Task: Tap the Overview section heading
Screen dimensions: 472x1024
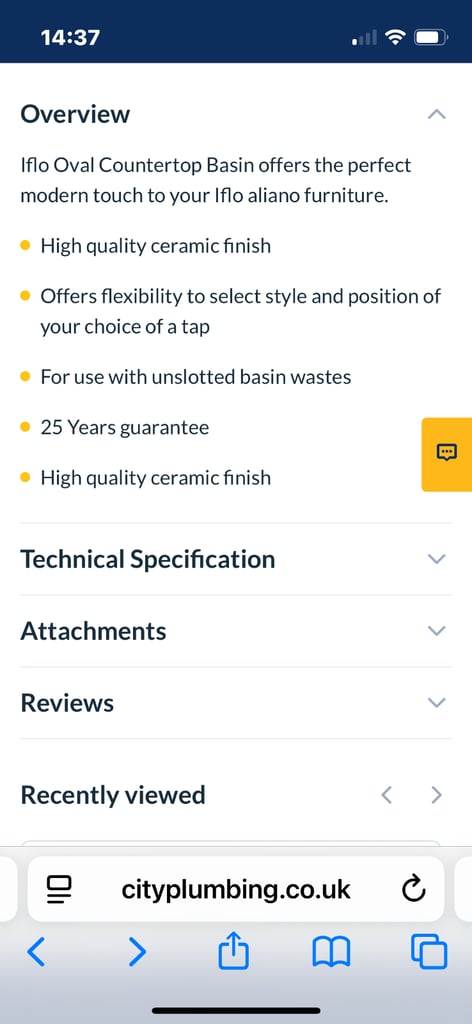Action: 75,114
